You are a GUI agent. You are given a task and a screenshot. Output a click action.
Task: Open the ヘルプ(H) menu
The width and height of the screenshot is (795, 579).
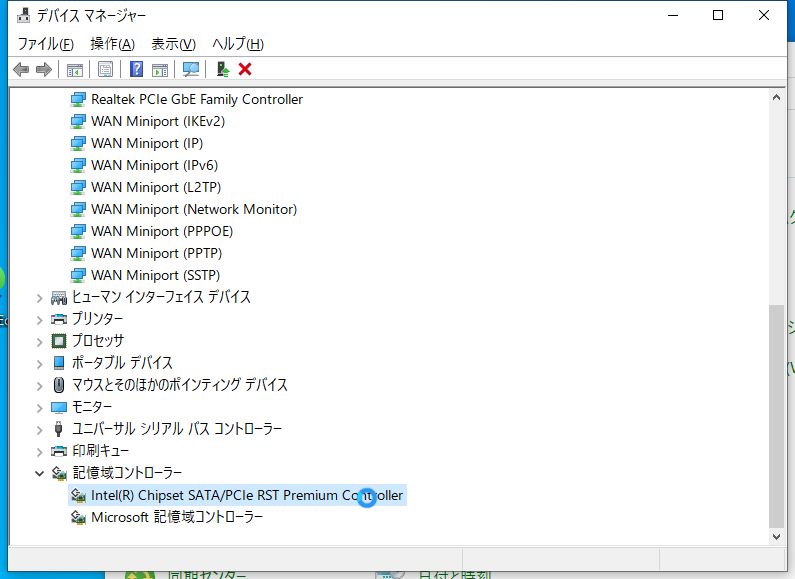click(238, 44)
